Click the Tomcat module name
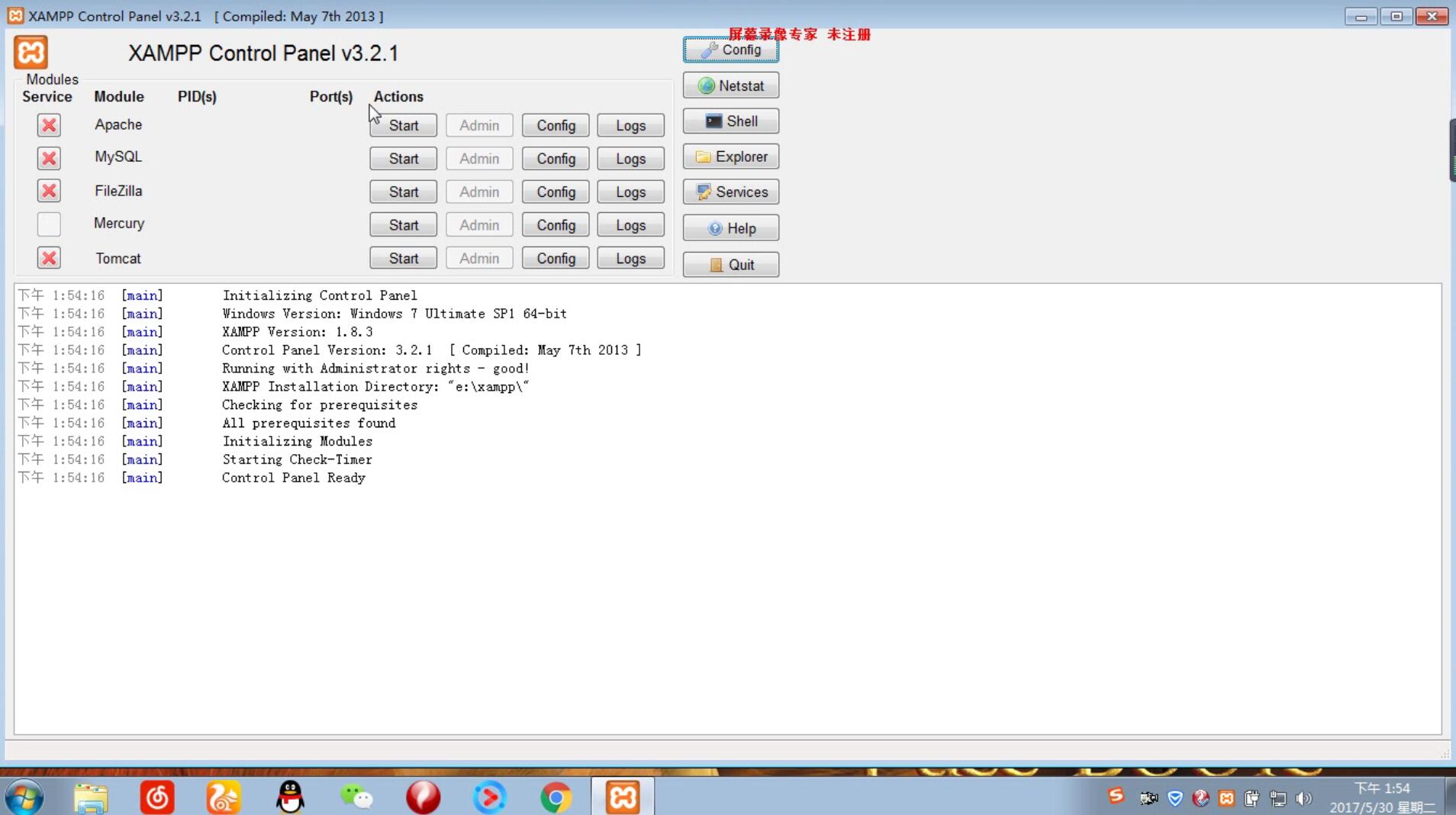The width and height of the screenshot is (1456, 815). (x=118, y=258)
